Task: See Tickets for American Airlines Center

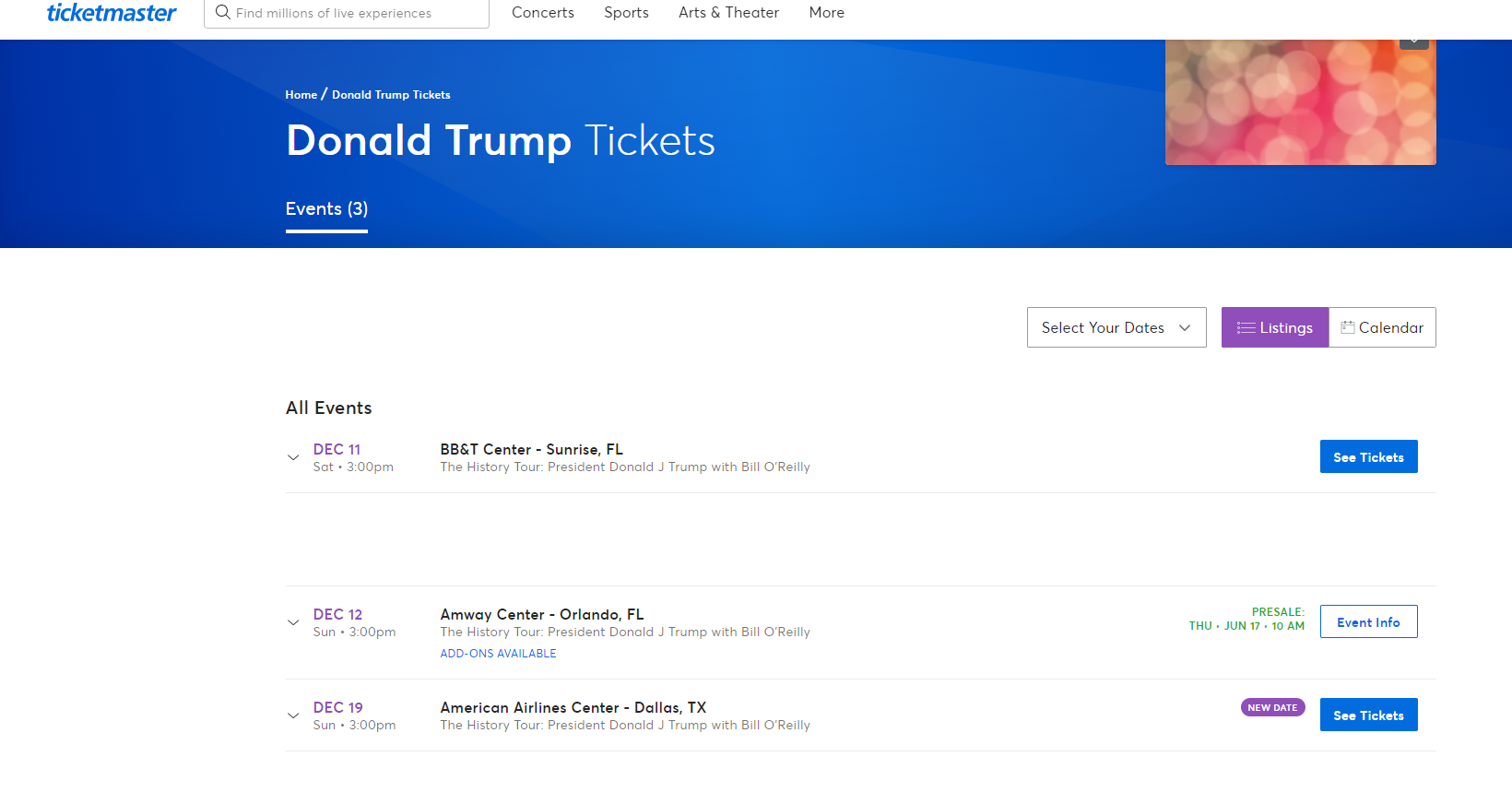Action: point(1368,715)
